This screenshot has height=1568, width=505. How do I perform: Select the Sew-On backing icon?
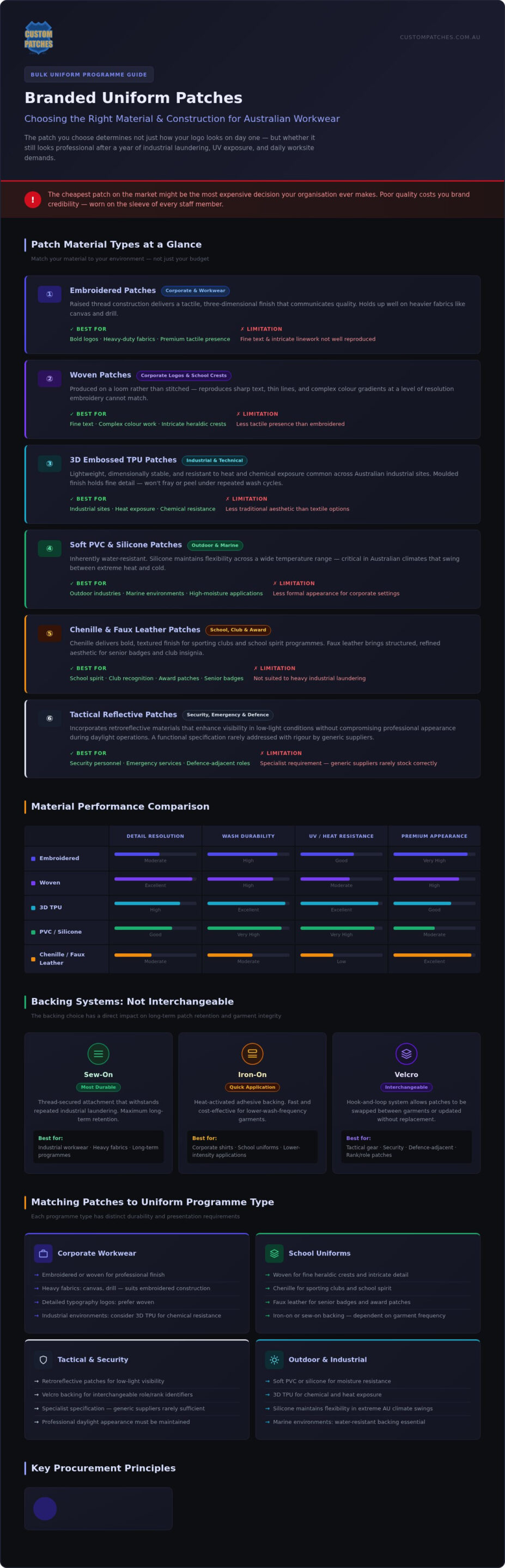pos(98,1053)
